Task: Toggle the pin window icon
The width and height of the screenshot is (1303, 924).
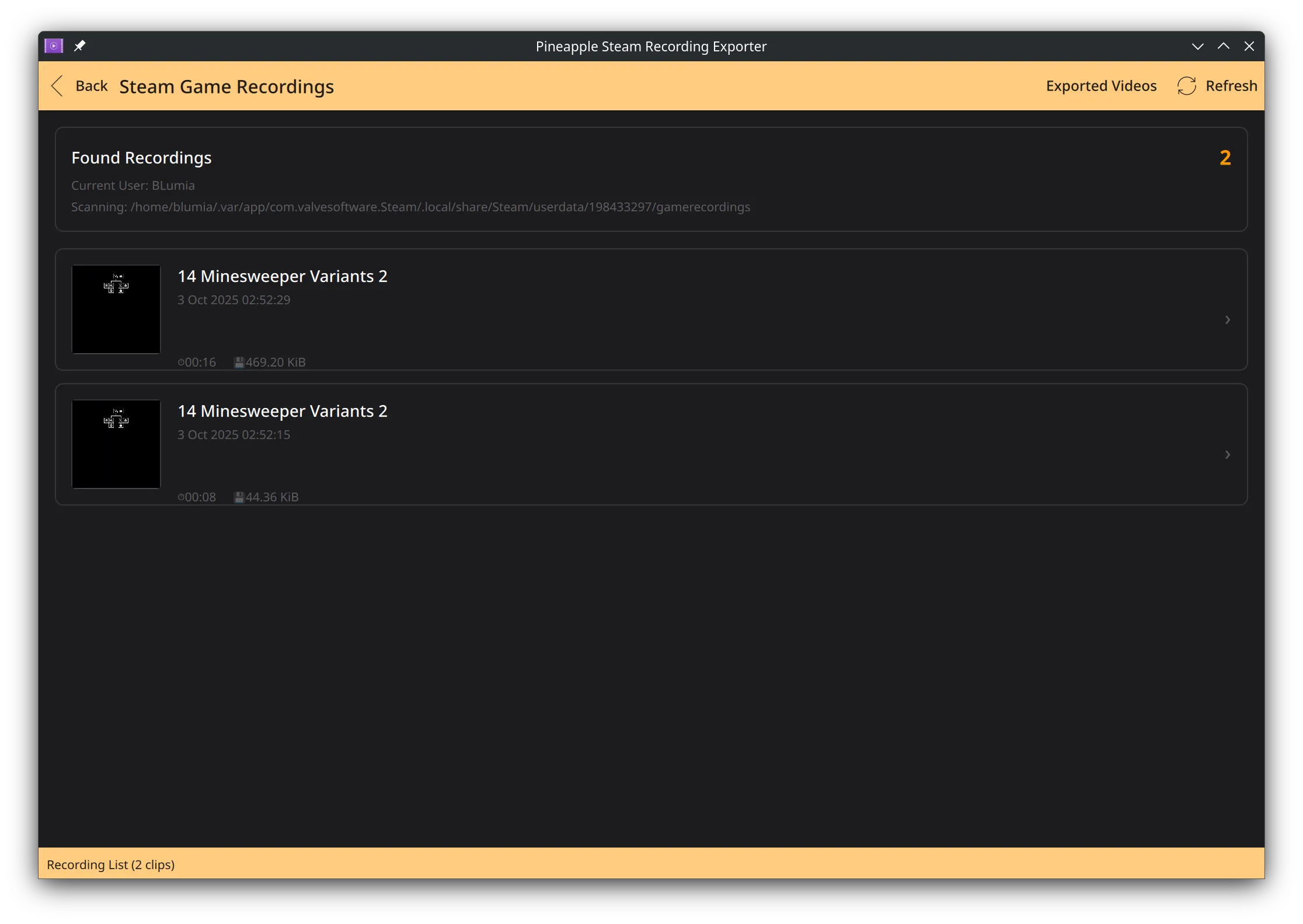Action: [80, 46]
